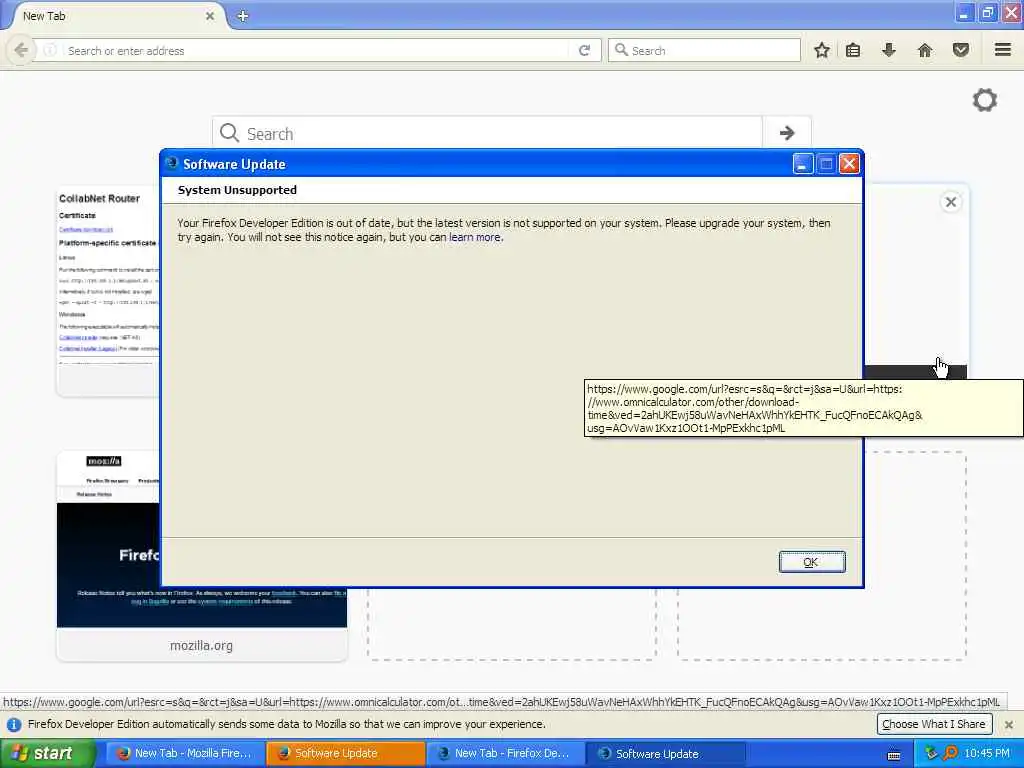
Task: Click the new tab page Search field
Action: pos(487,133)
